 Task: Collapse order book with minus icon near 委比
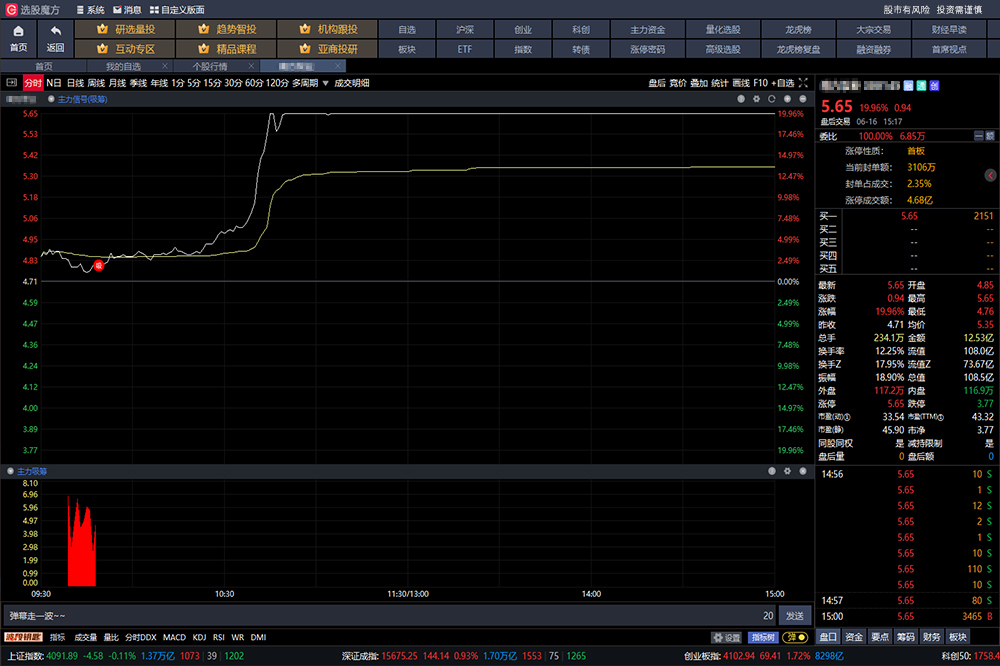[979, 136]
